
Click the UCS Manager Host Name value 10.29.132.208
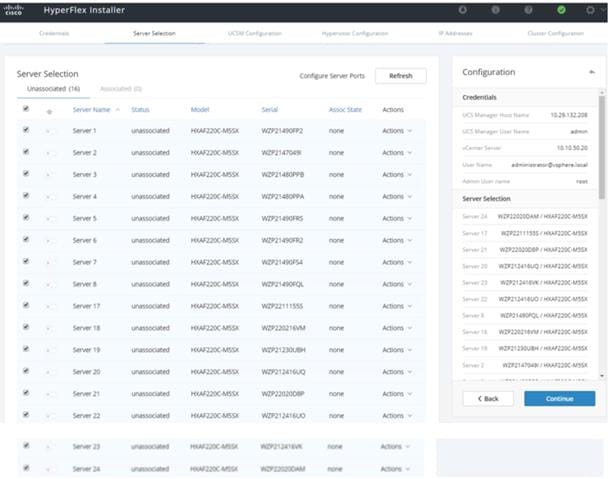(569, 115)
